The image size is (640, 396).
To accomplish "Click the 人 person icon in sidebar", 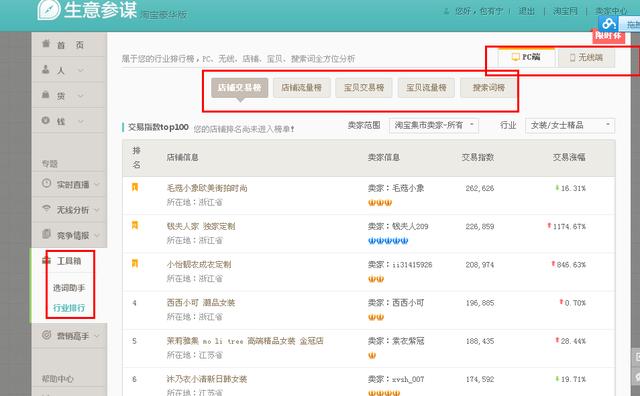I will 46,69.
